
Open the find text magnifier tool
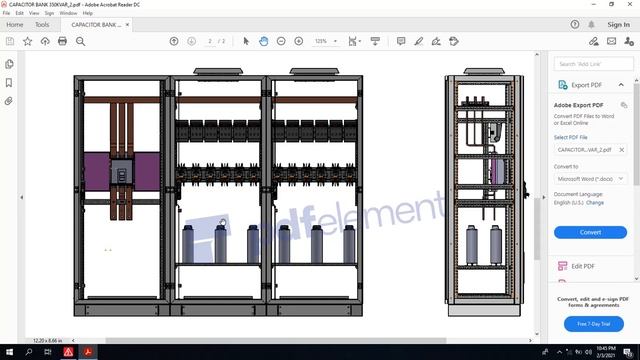pos(80,41)
